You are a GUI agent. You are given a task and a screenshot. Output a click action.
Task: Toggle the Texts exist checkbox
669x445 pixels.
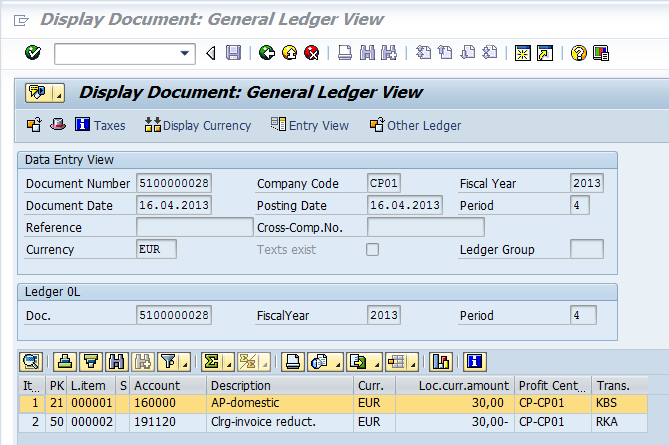click(372, 250)
